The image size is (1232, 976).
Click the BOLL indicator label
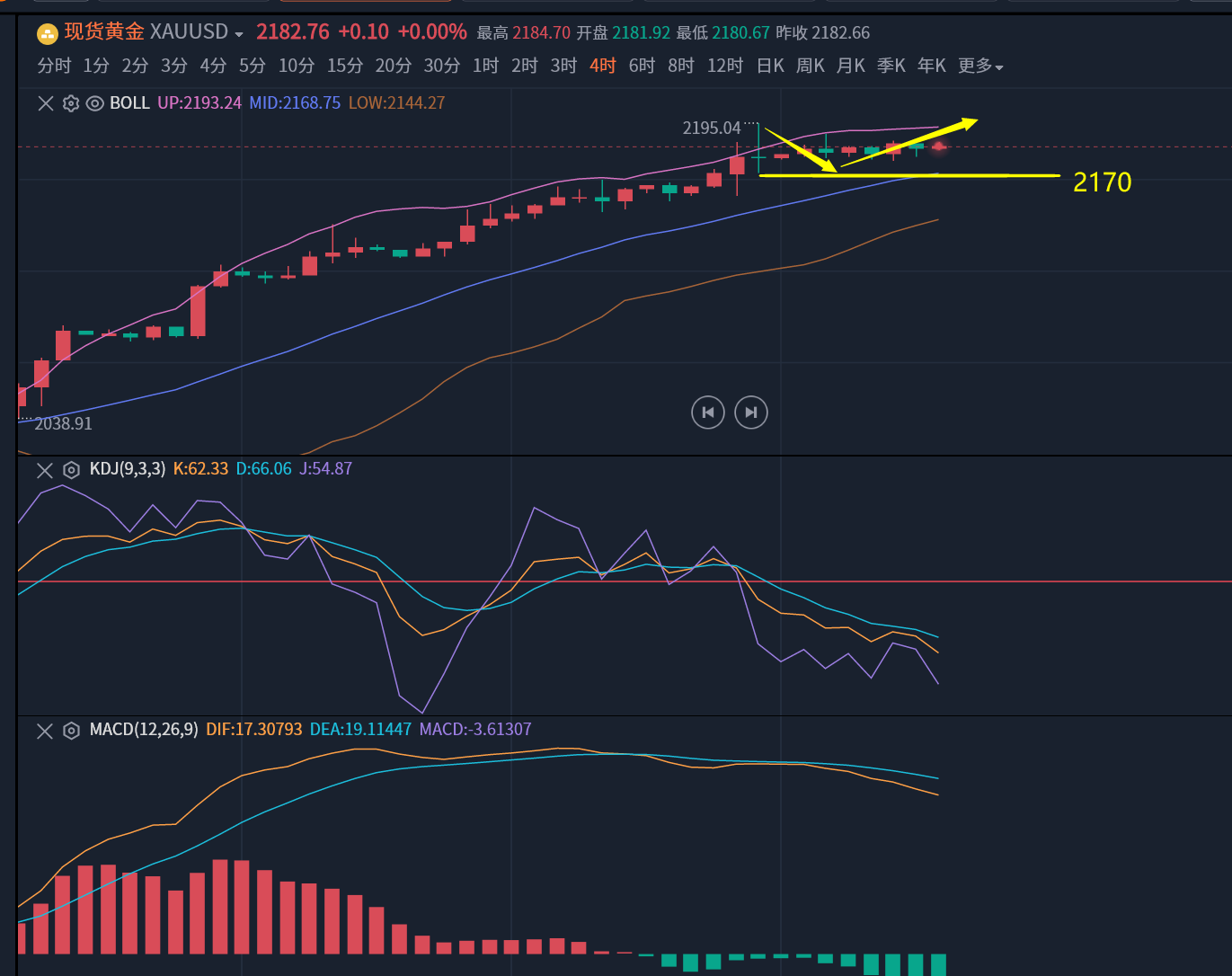[129, 103]
